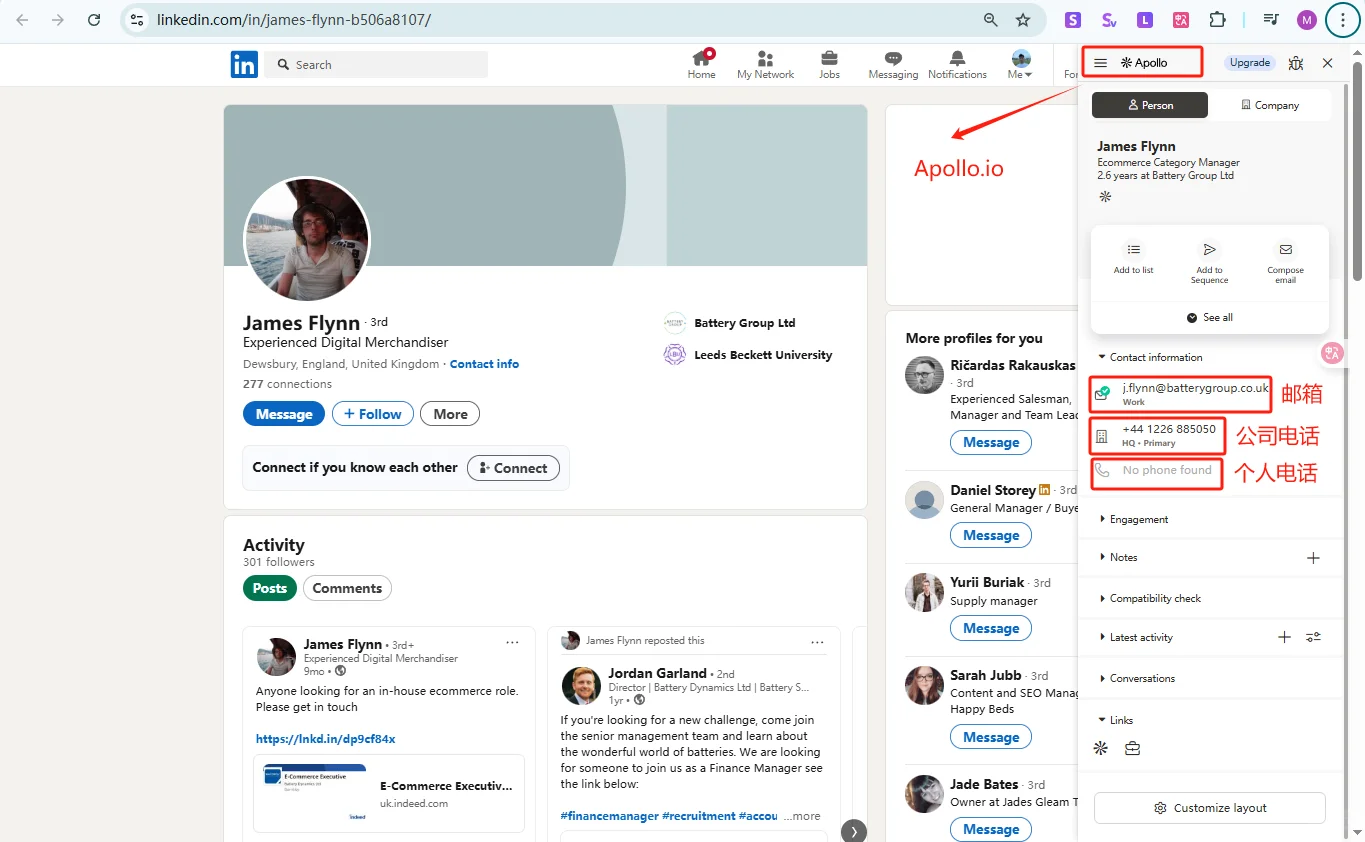Click the briefcase icon under Links
Viewport: 1365px width, 842px height.
pos(1132,748)
